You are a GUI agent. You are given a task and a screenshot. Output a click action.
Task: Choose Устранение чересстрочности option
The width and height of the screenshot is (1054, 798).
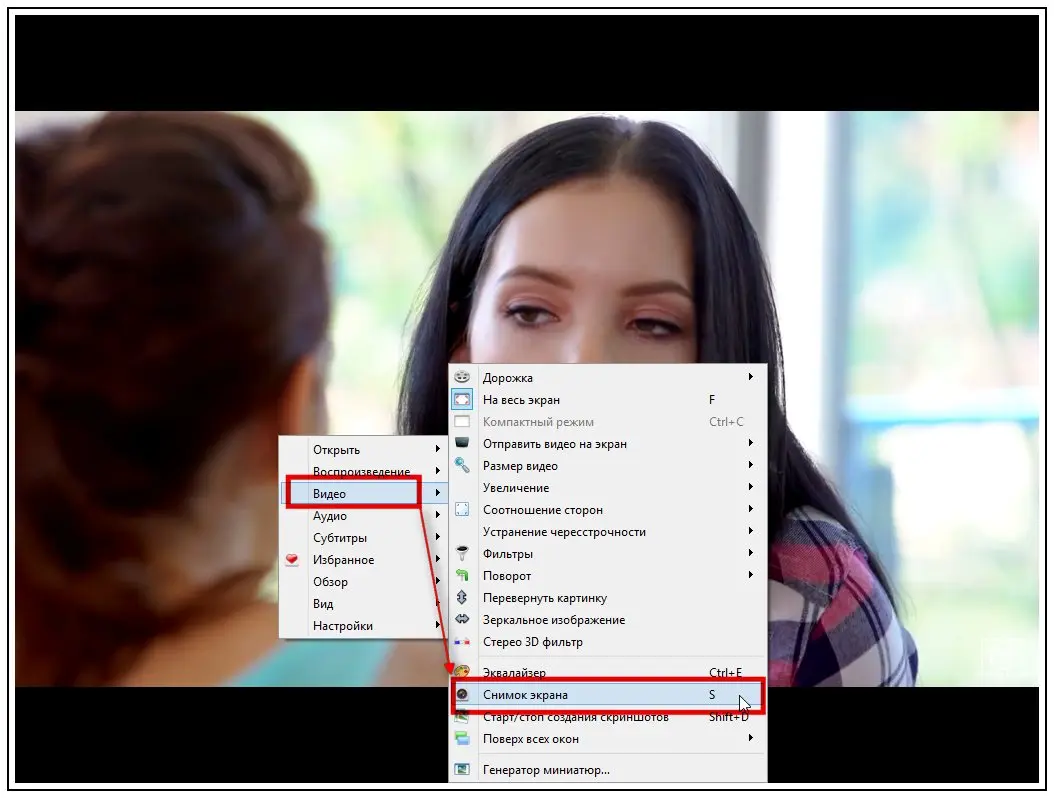coord(608,531)
